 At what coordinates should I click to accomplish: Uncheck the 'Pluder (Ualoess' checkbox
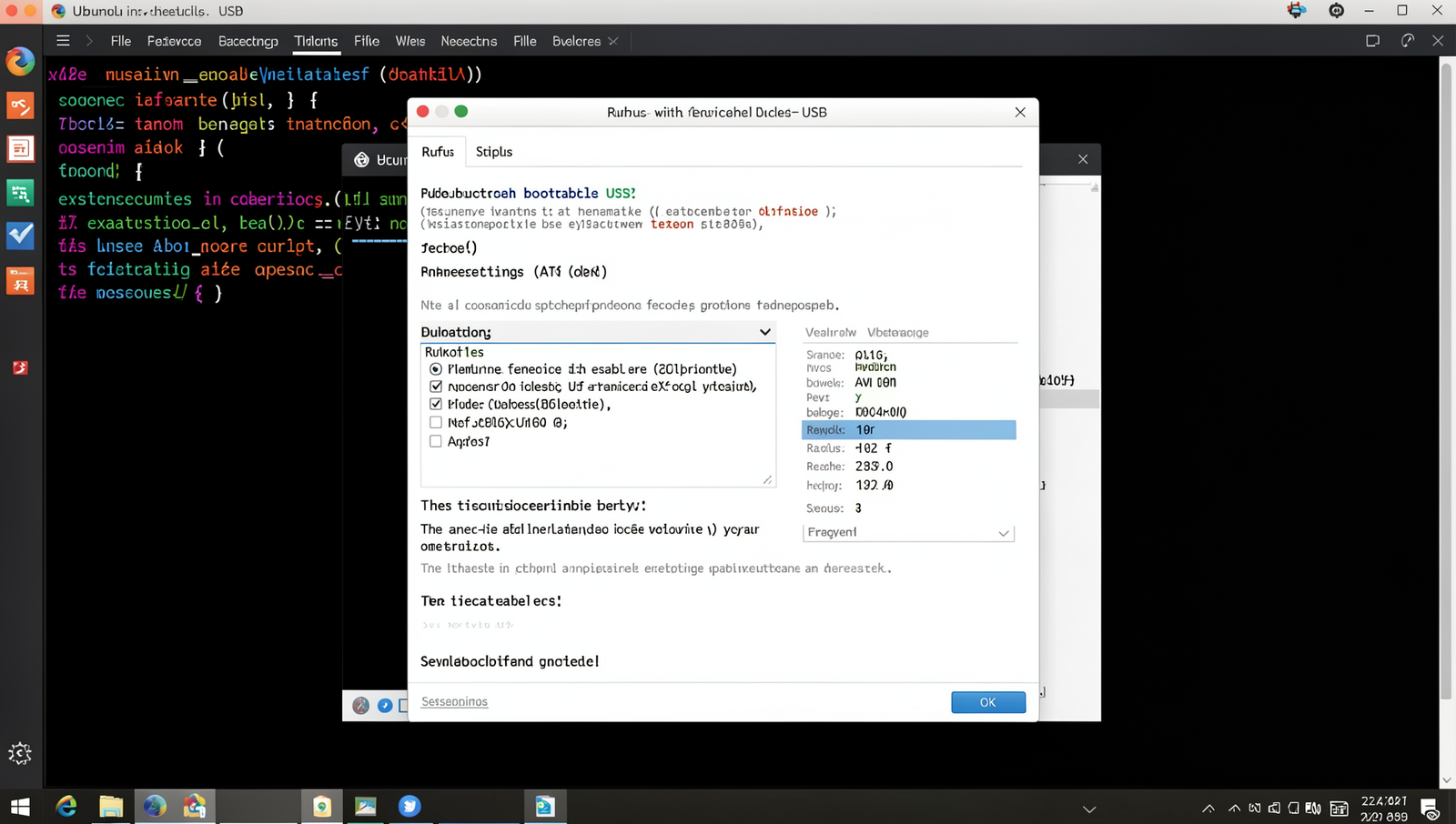coord(436,404)
